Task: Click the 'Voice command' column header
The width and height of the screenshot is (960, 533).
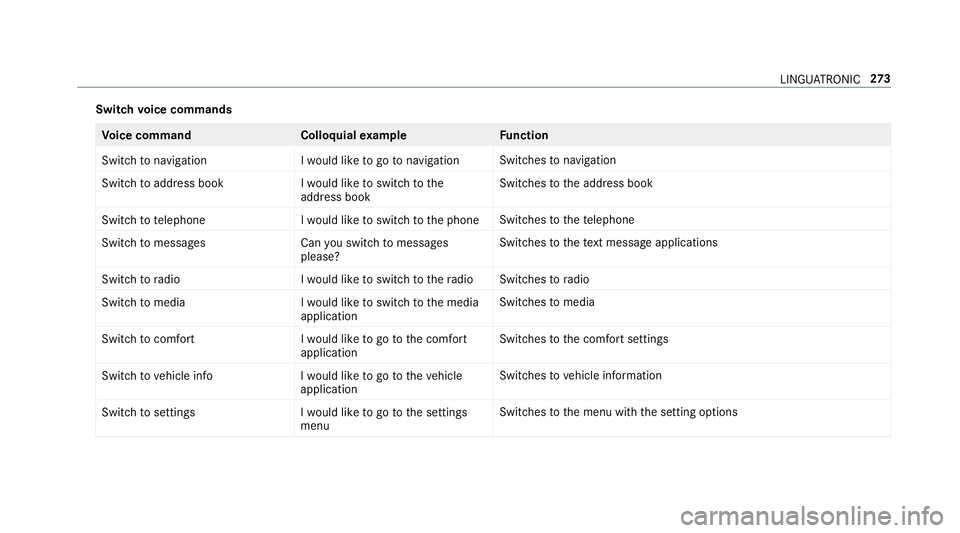Action: pyautogui.click(x=146, y=135)
